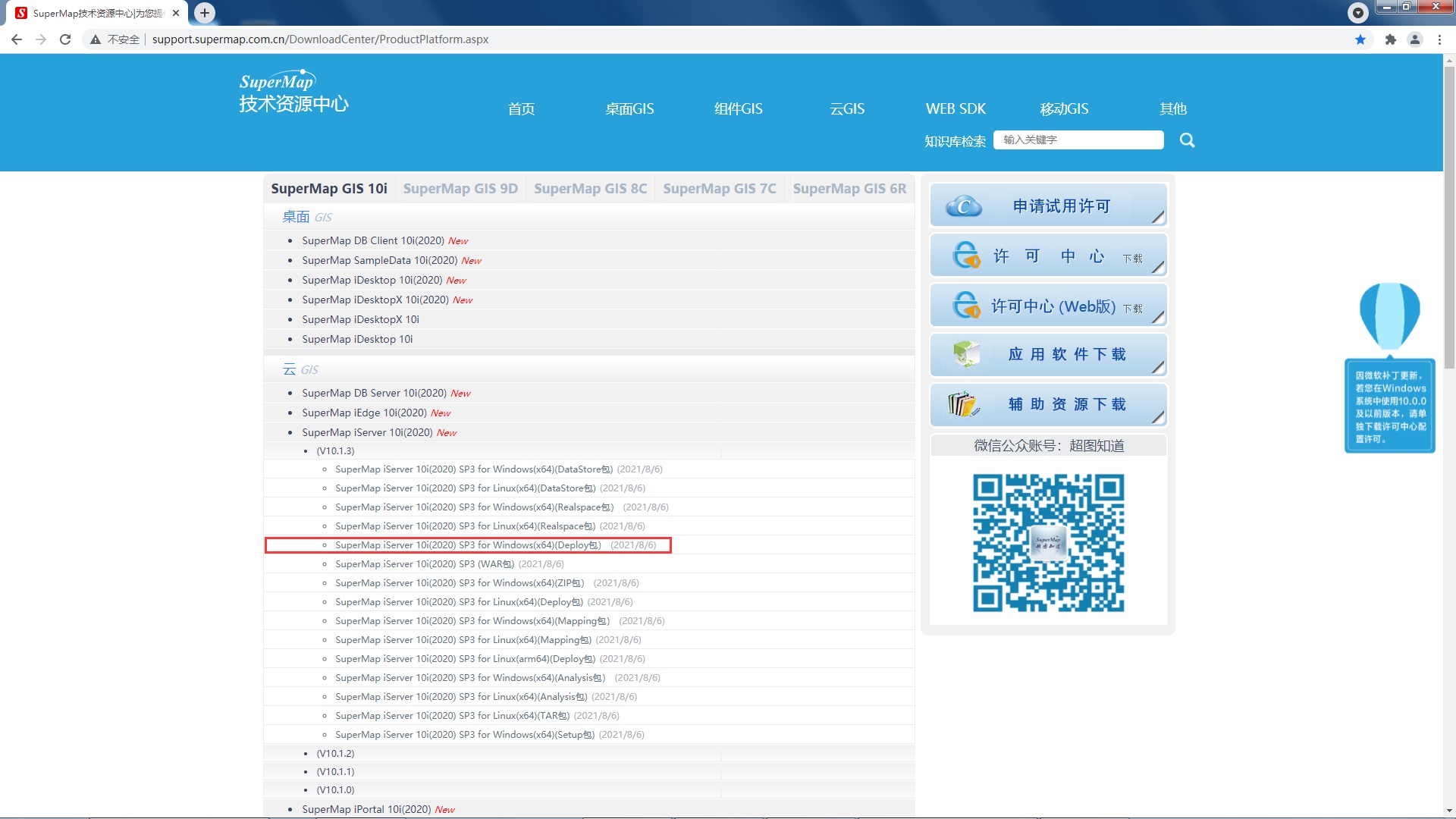The image size is (1456, 819).
Task: Open a new browser tab
Action: [x=205, y=13]
